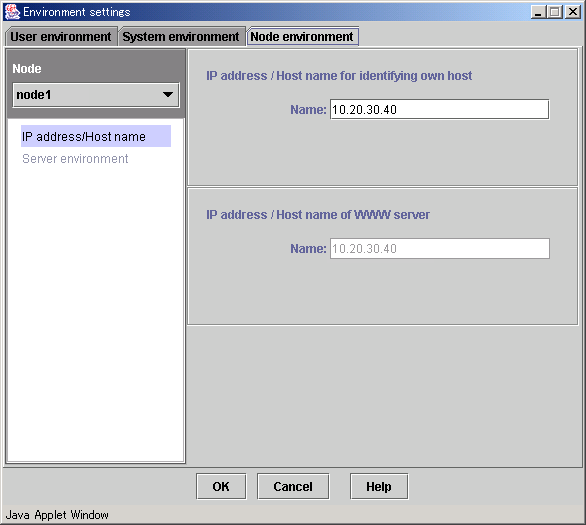Open the node1 combo box
586x525 pixels.
(96, 95)
